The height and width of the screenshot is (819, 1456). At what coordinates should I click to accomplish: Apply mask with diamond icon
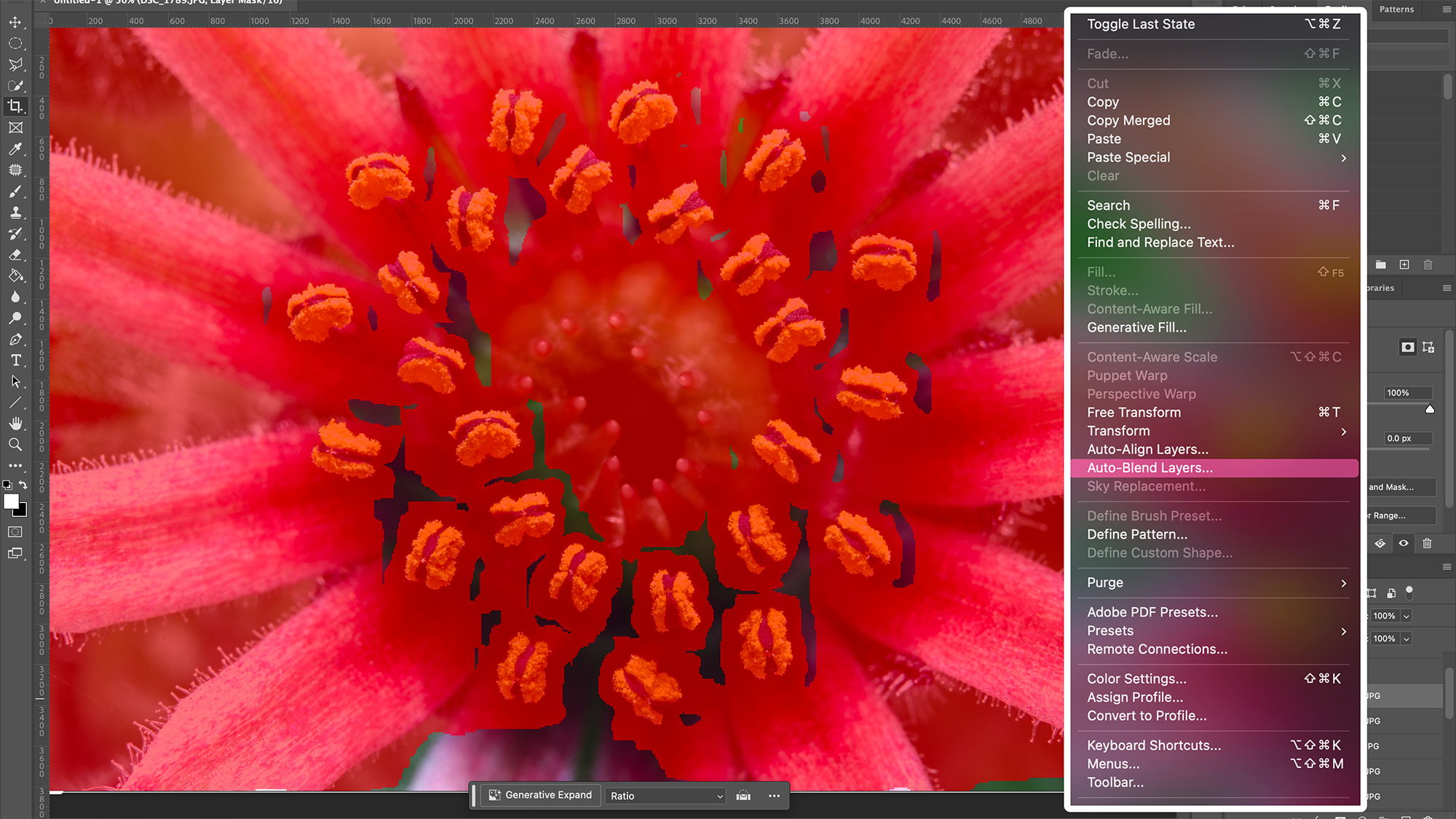pos(1380,543)
